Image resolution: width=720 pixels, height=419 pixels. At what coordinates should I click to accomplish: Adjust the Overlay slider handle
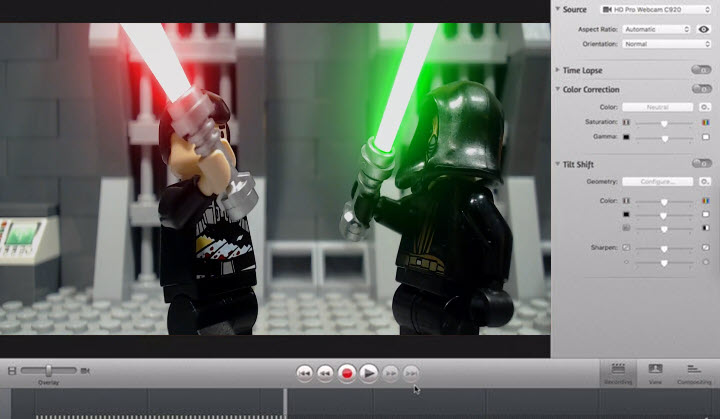pyautogui.click(x=49, y=370)
